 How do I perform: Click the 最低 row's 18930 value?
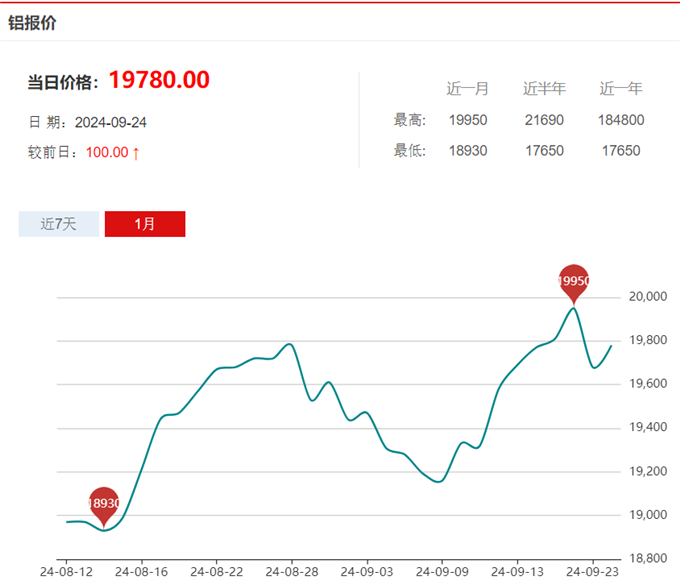(467, 151)
